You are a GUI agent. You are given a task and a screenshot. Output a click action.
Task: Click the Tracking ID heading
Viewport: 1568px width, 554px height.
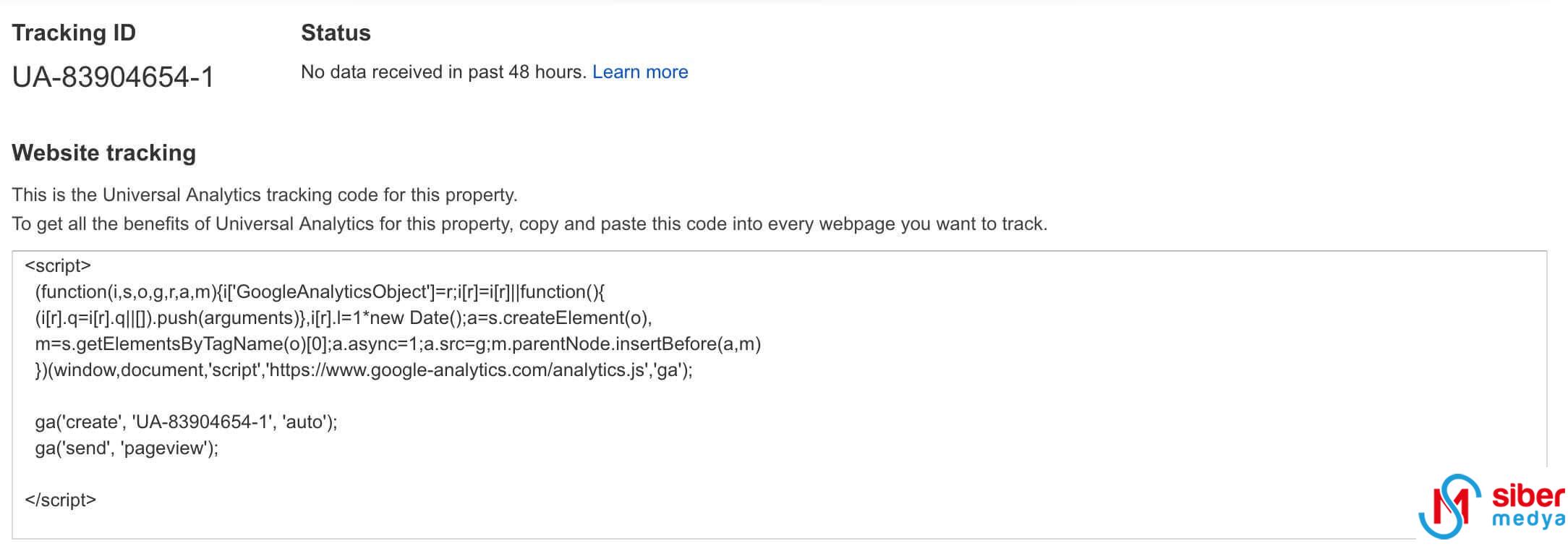tap(74, 33)
